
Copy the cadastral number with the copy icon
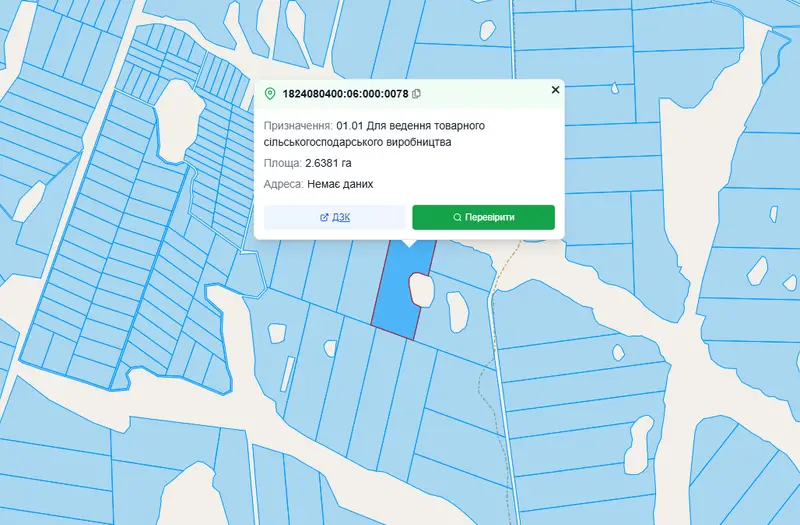coord(416,94)
